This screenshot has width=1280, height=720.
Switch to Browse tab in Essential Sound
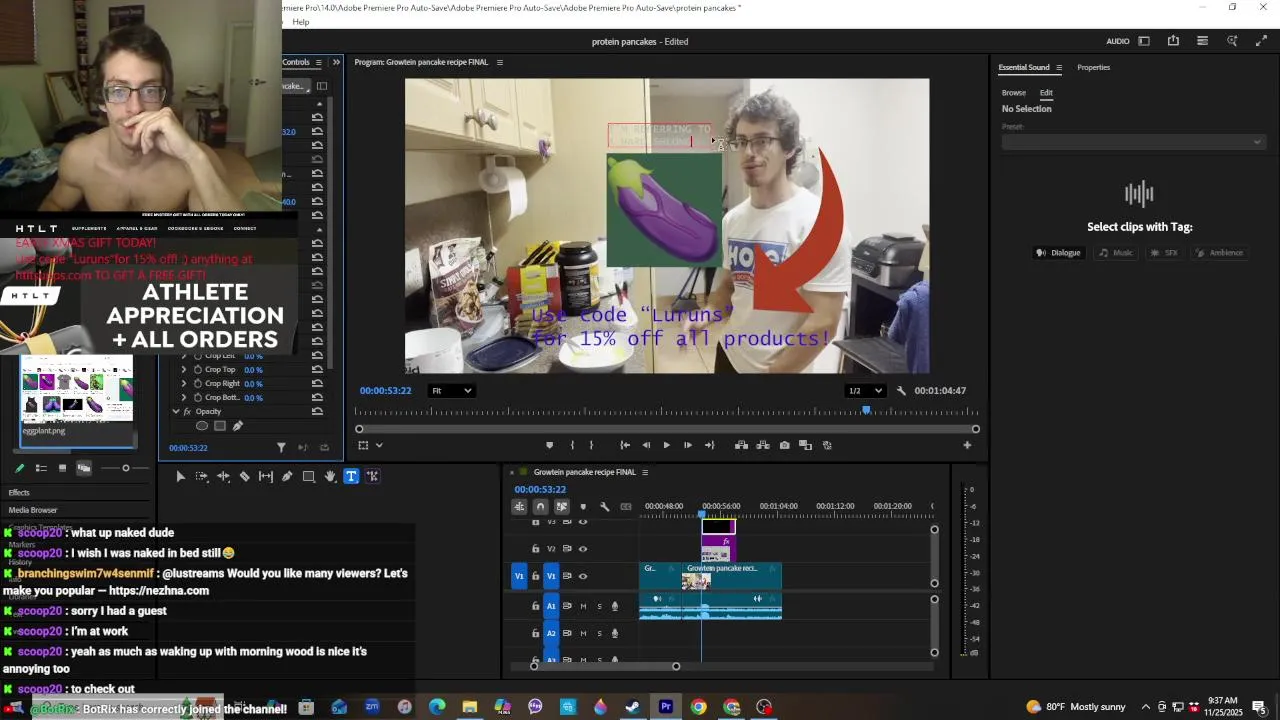[1014, 93]
